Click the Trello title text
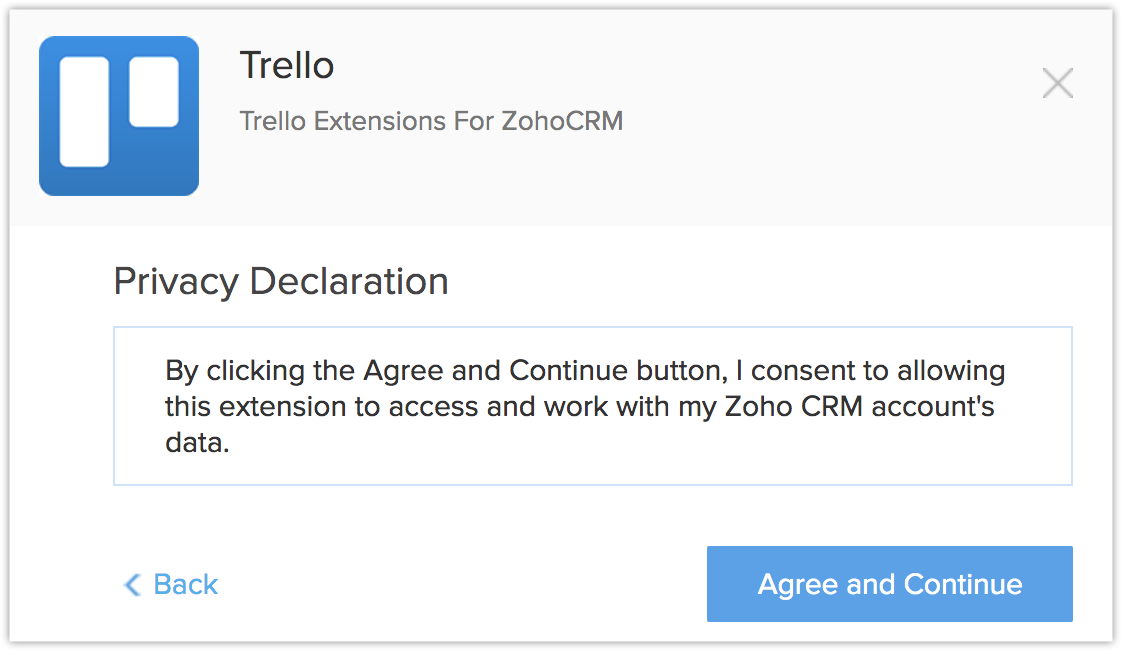Viewport: 1122px width, 651px height. [287, 66]
